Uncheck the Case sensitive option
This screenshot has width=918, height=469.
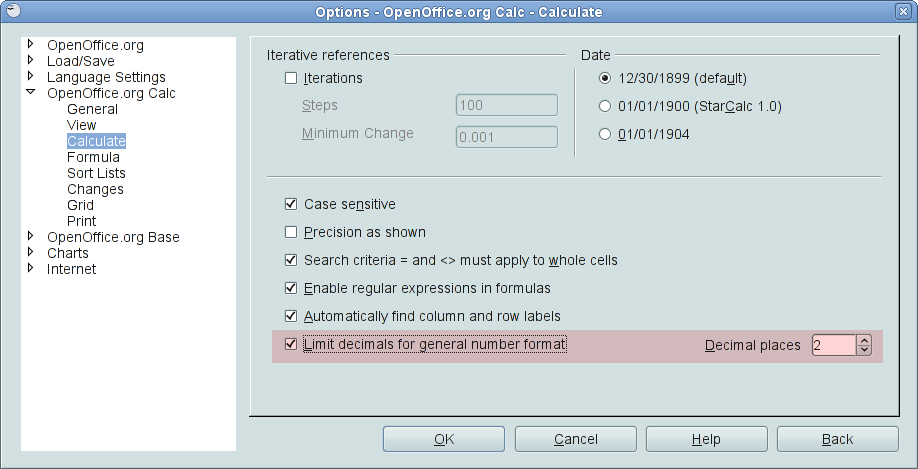pyautogui.click(x=291, y=204)
